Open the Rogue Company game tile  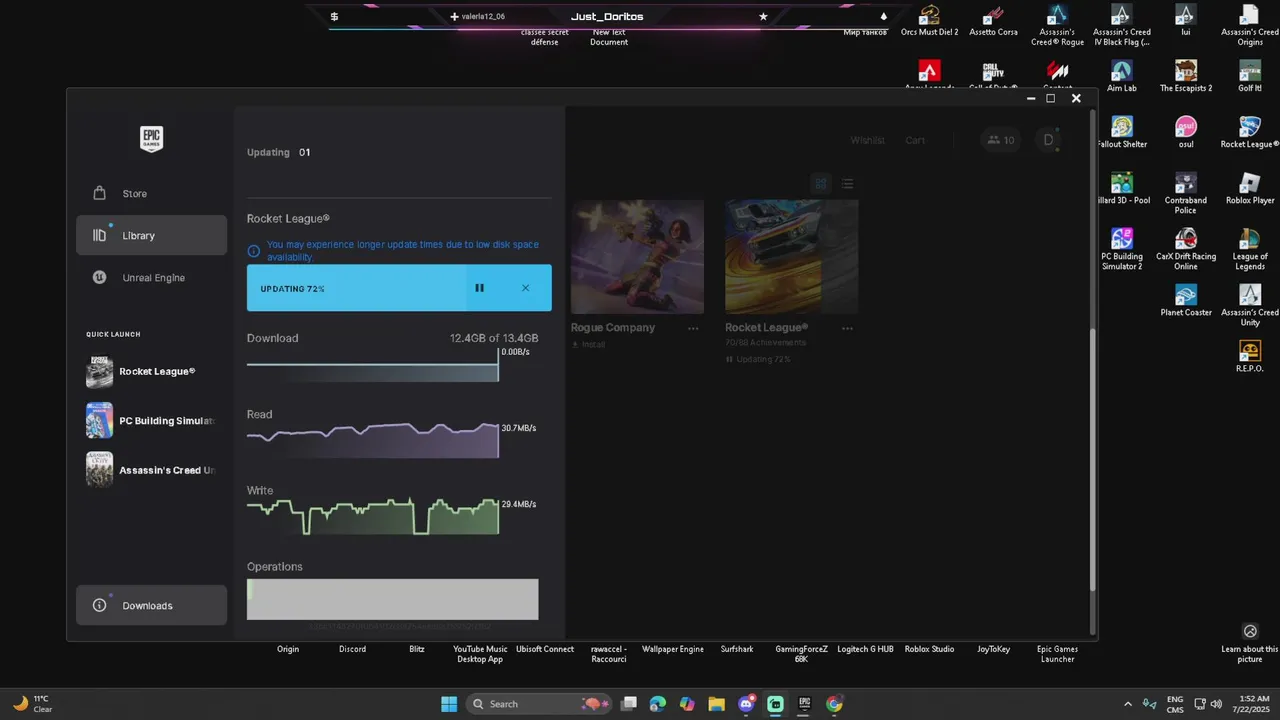coord(637,256)
